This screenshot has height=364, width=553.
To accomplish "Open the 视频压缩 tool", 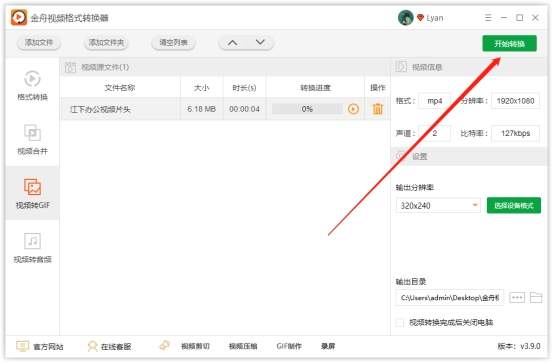I will coord(243,346).
